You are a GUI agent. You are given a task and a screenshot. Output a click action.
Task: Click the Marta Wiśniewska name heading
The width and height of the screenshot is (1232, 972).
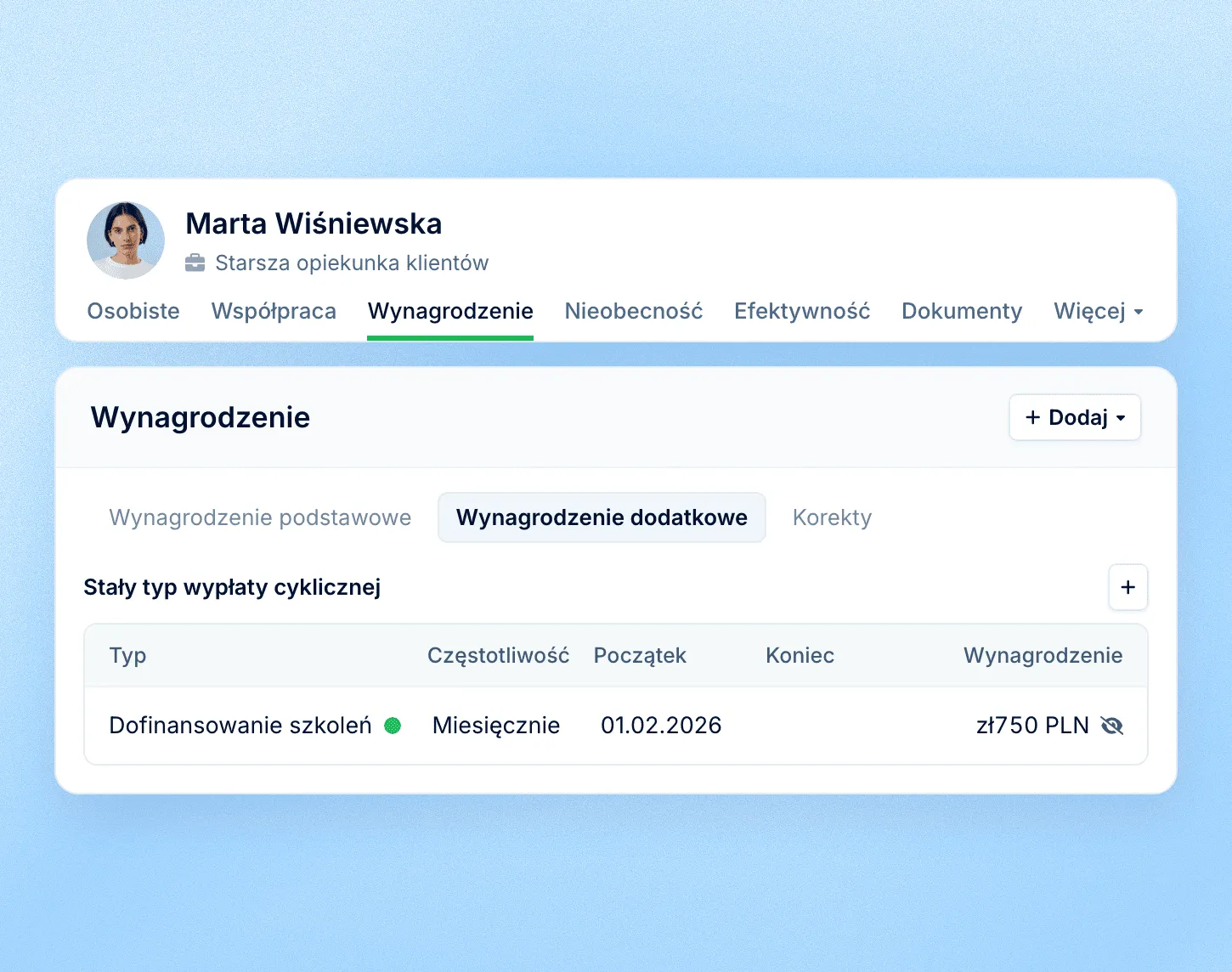point(314,223)
